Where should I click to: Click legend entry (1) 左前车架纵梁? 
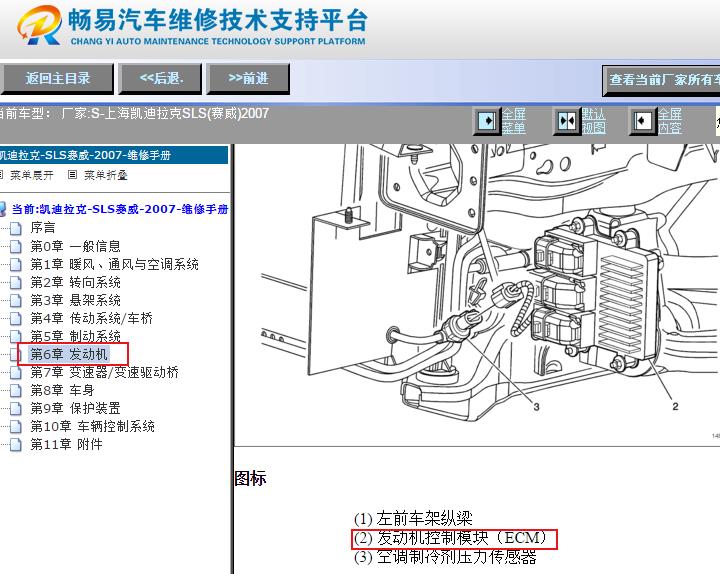click(x=413, y=519)
